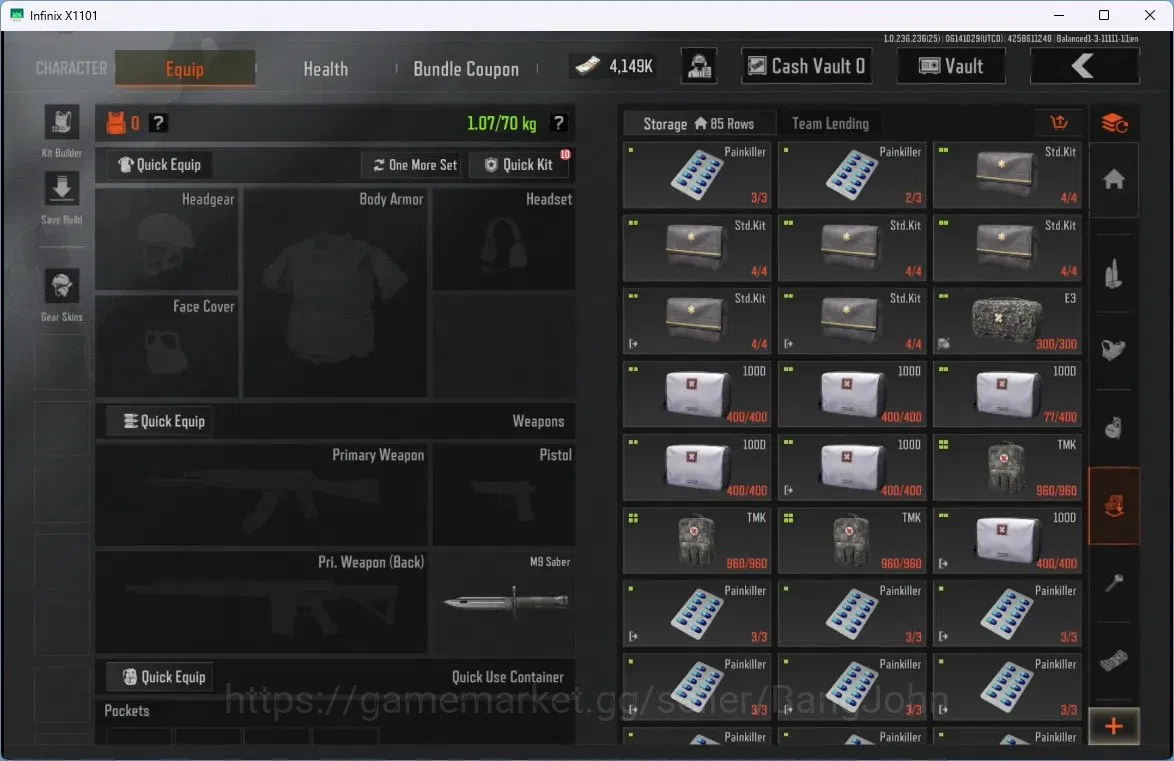Select the Storage 85 Rows tab
The height and width of the screenshot is (761, 1174).
tap(699, 124)
